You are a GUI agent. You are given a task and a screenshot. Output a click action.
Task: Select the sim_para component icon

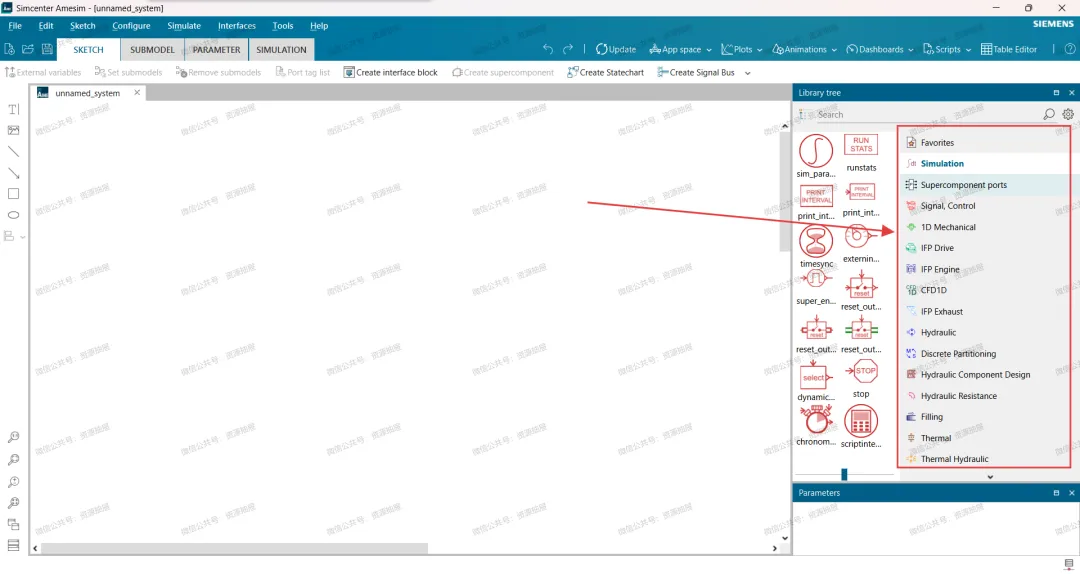click(816, 150)
